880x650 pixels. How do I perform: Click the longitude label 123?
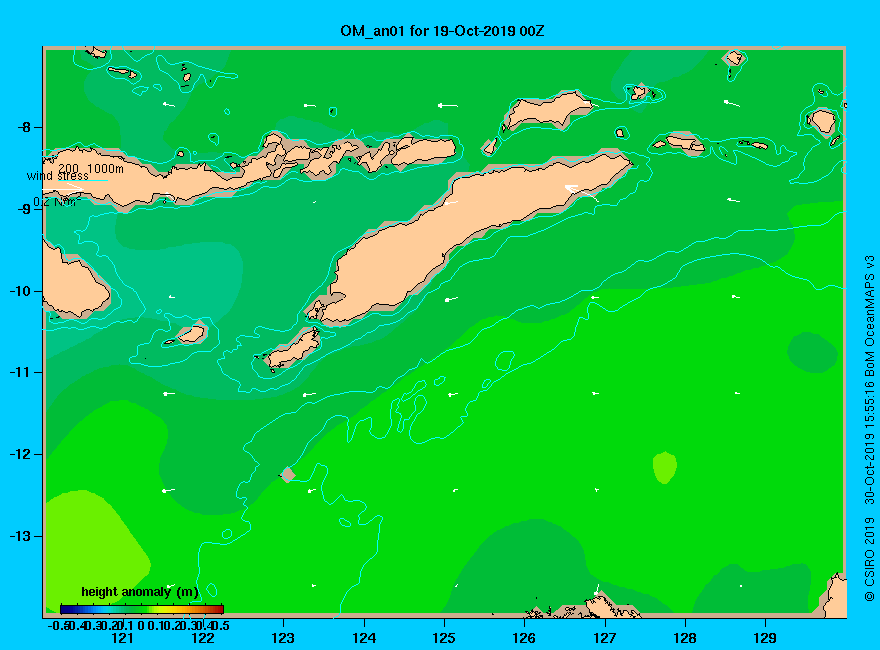(283, 638)
